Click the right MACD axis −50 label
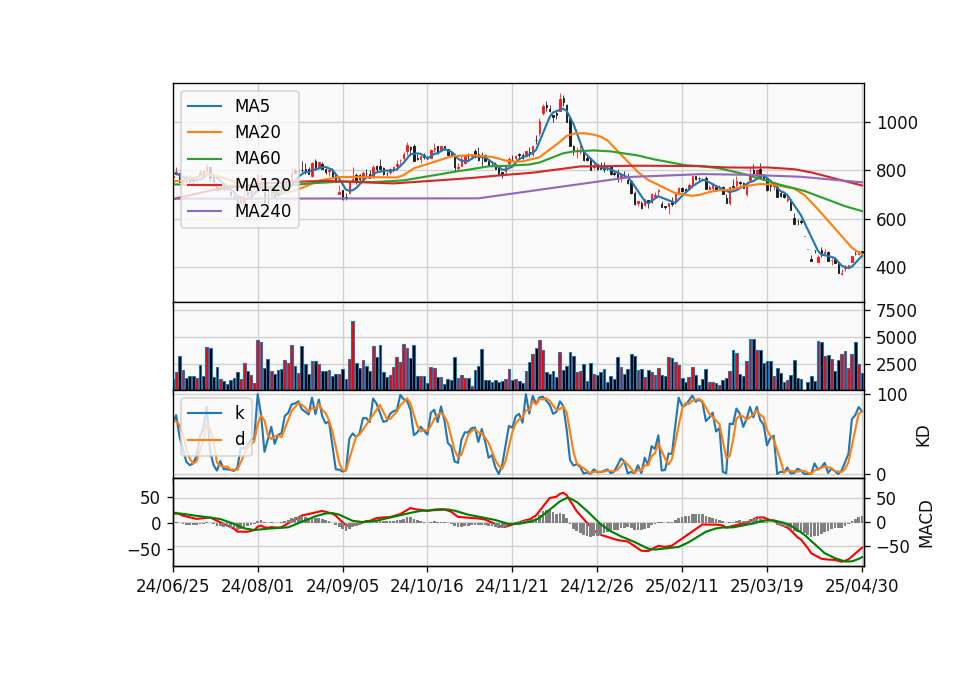The height and width of the screenshot is (690, 960). coord(893,547)
